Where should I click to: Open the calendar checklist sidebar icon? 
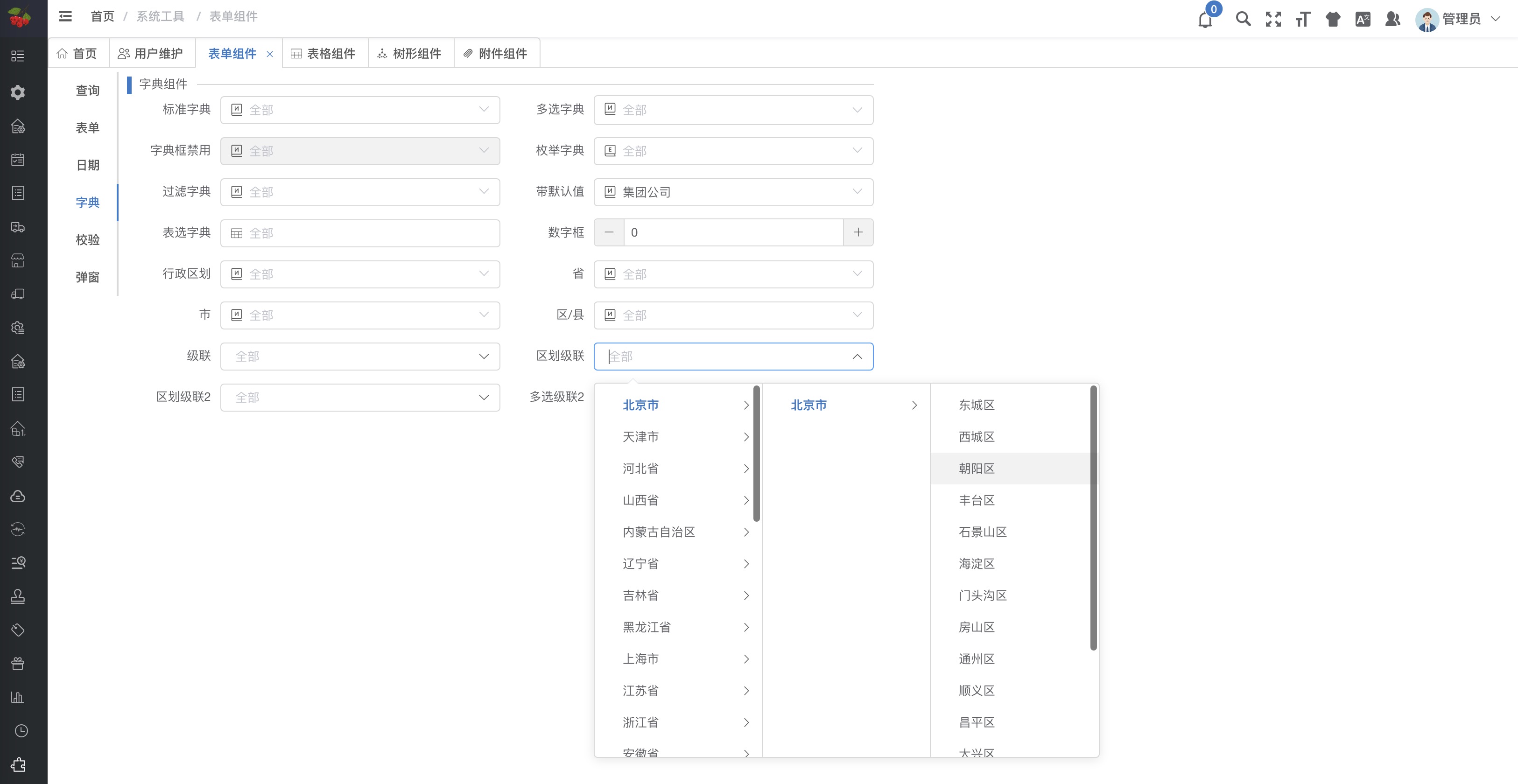pos(18,160)
